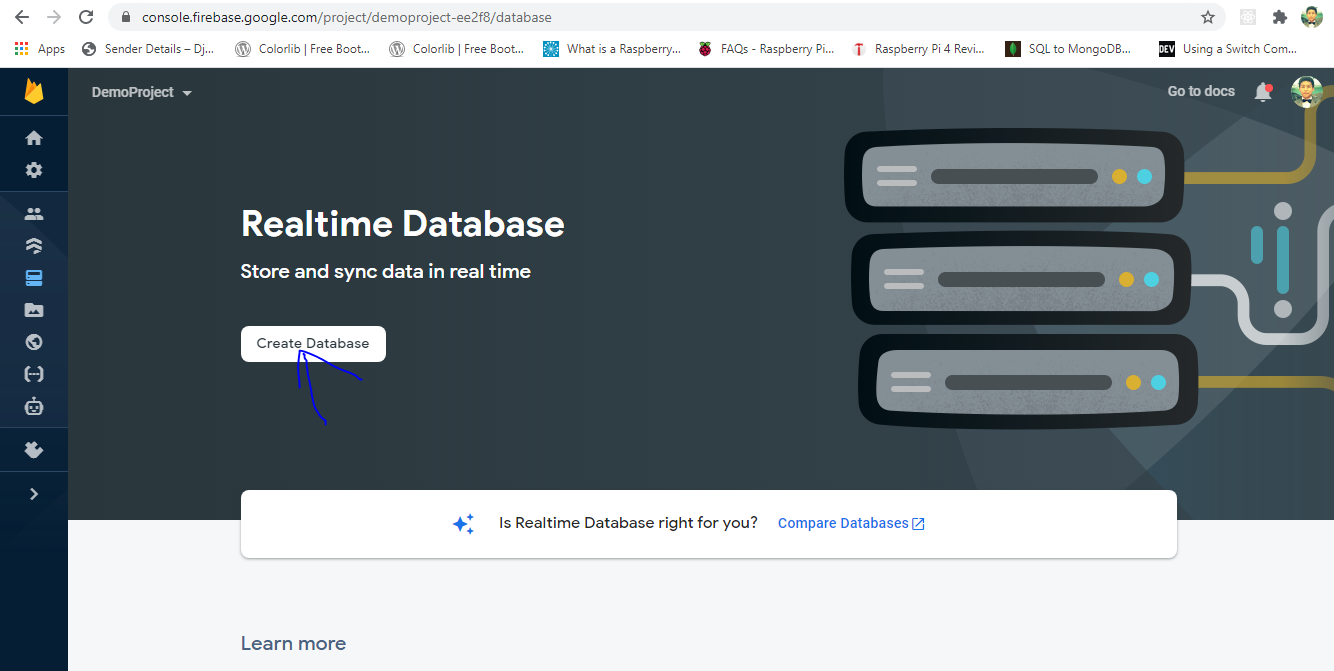The height and width of the screenshot is (671, 1334).
Task: Open Authentication from the people icon
Action: tap(34, 214)
